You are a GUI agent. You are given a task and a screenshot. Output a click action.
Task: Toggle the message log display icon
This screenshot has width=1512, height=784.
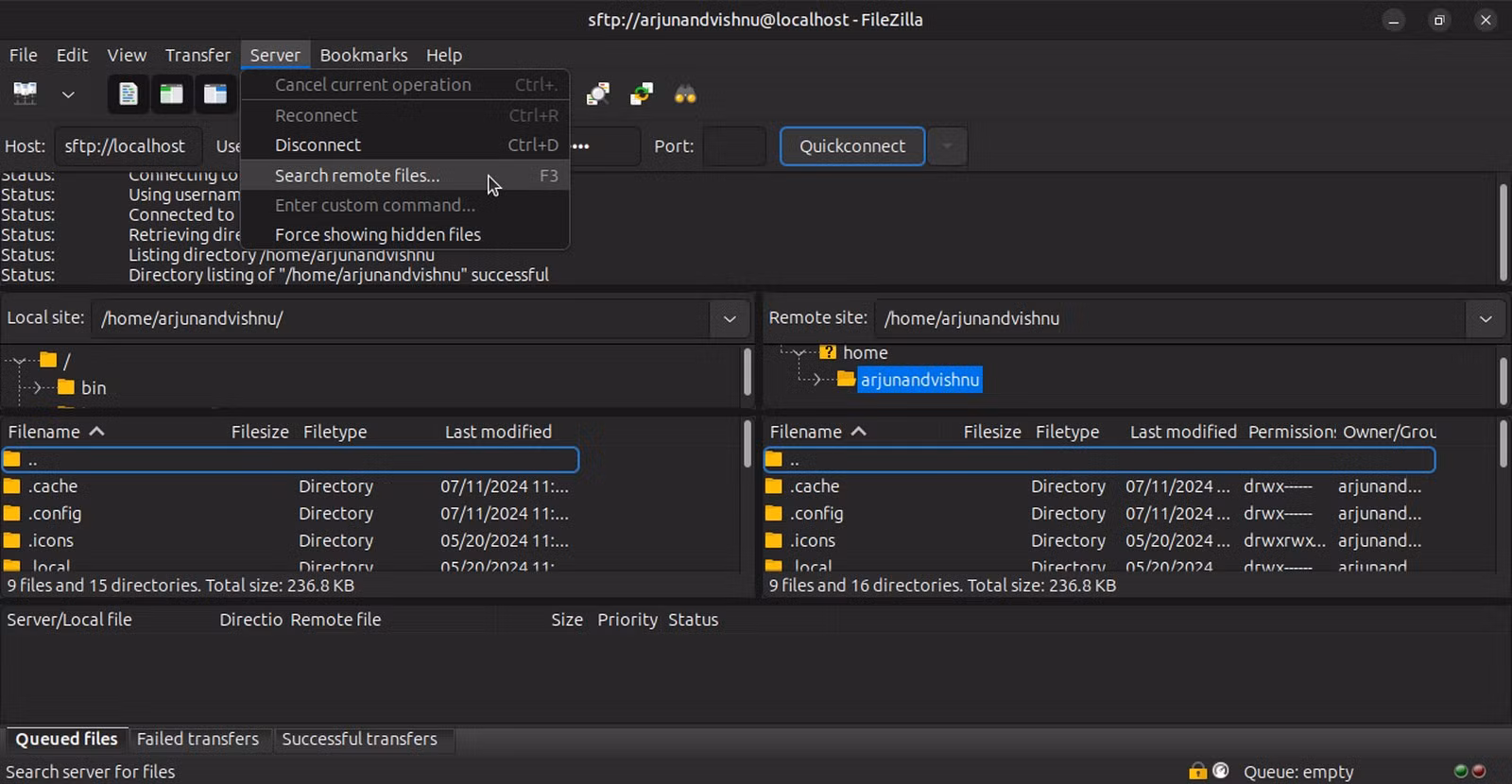coord(129,94)
